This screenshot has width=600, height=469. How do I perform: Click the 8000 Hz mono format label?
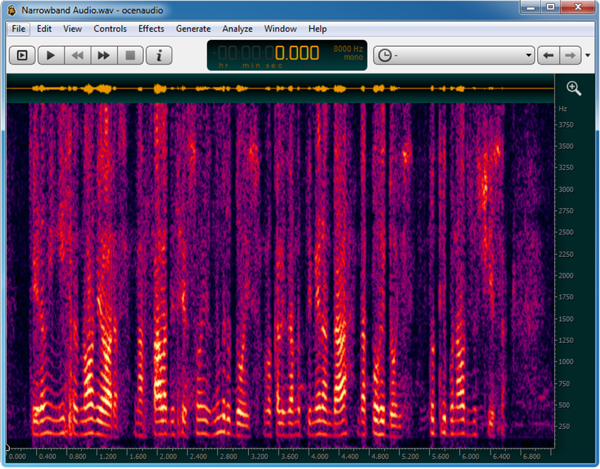point(348,53)
